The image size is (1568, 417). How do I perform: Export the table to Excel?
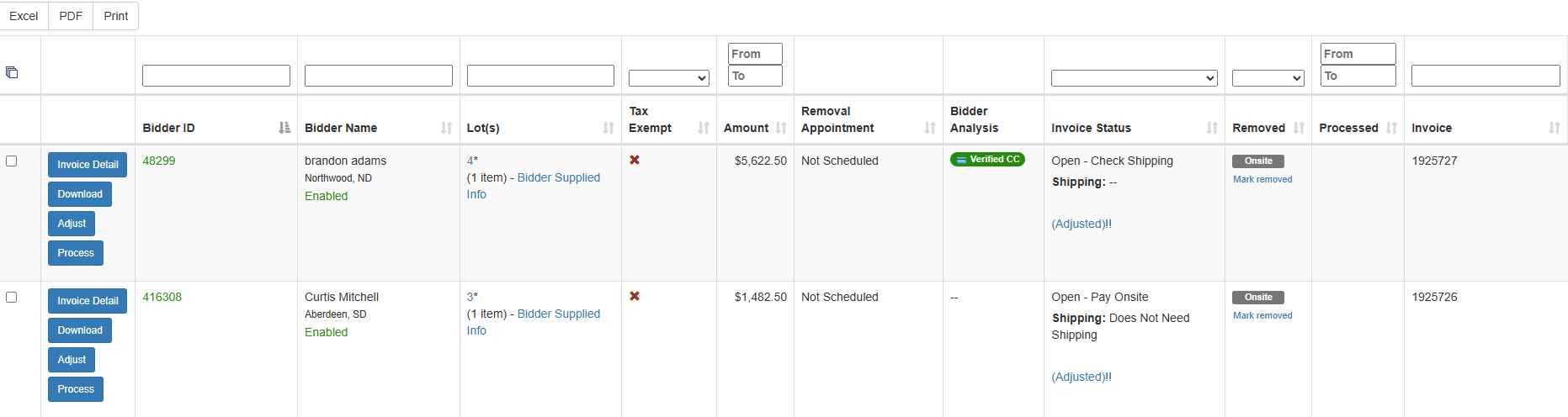click(24, 16)
